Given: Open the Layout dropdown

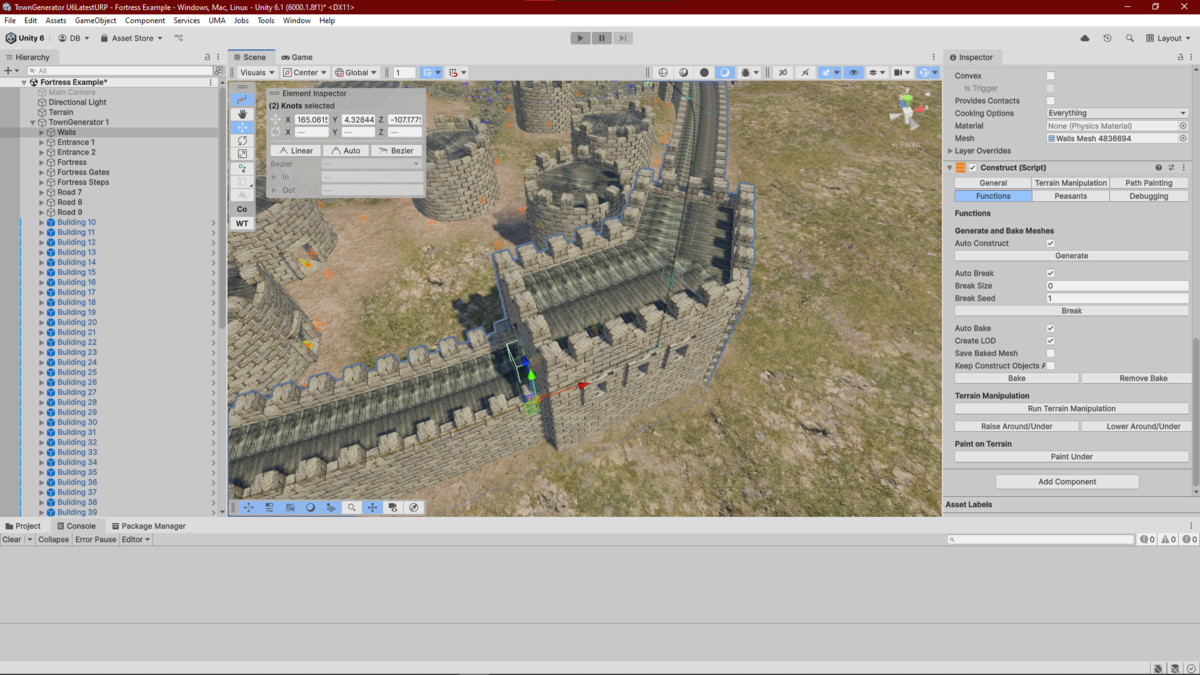Looking at the screenshot, I should (1170, 38).
